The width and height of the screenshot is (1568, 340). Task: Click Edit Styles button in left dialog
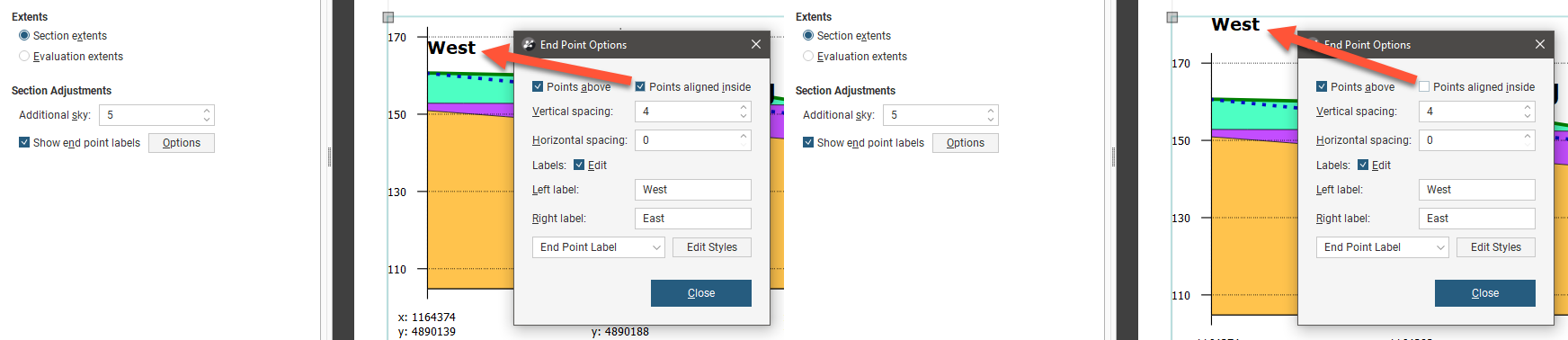pyautogui.click(x=712, y=247)
